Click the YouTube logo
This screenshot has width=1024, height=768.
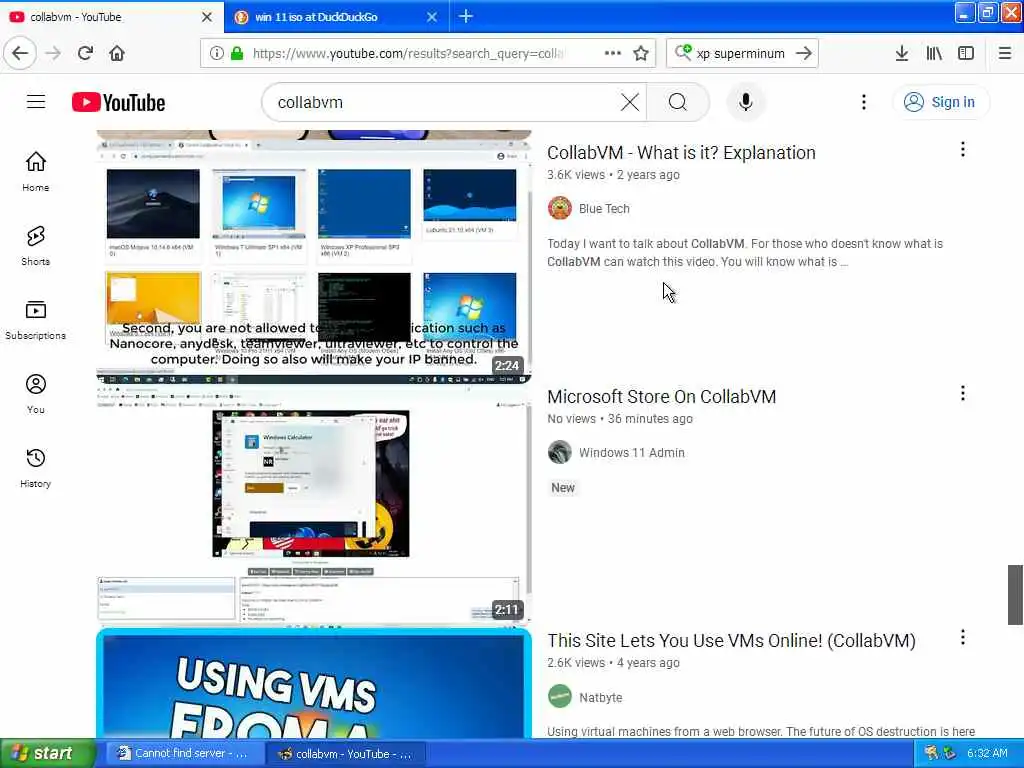point(118,103)
